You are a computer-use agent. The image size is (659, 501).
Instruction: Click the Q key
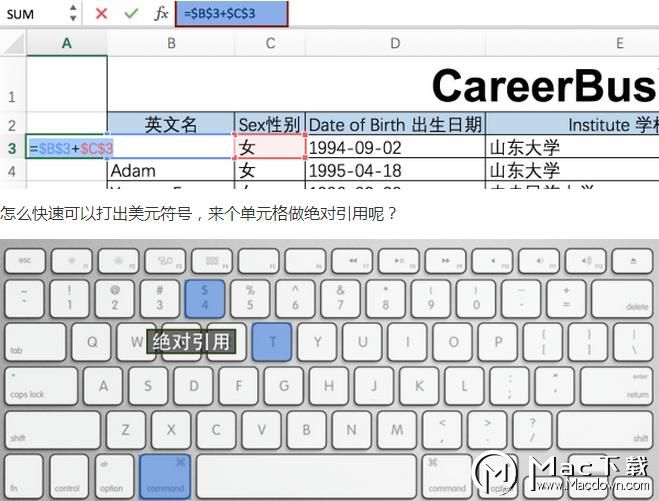(92, 342)
